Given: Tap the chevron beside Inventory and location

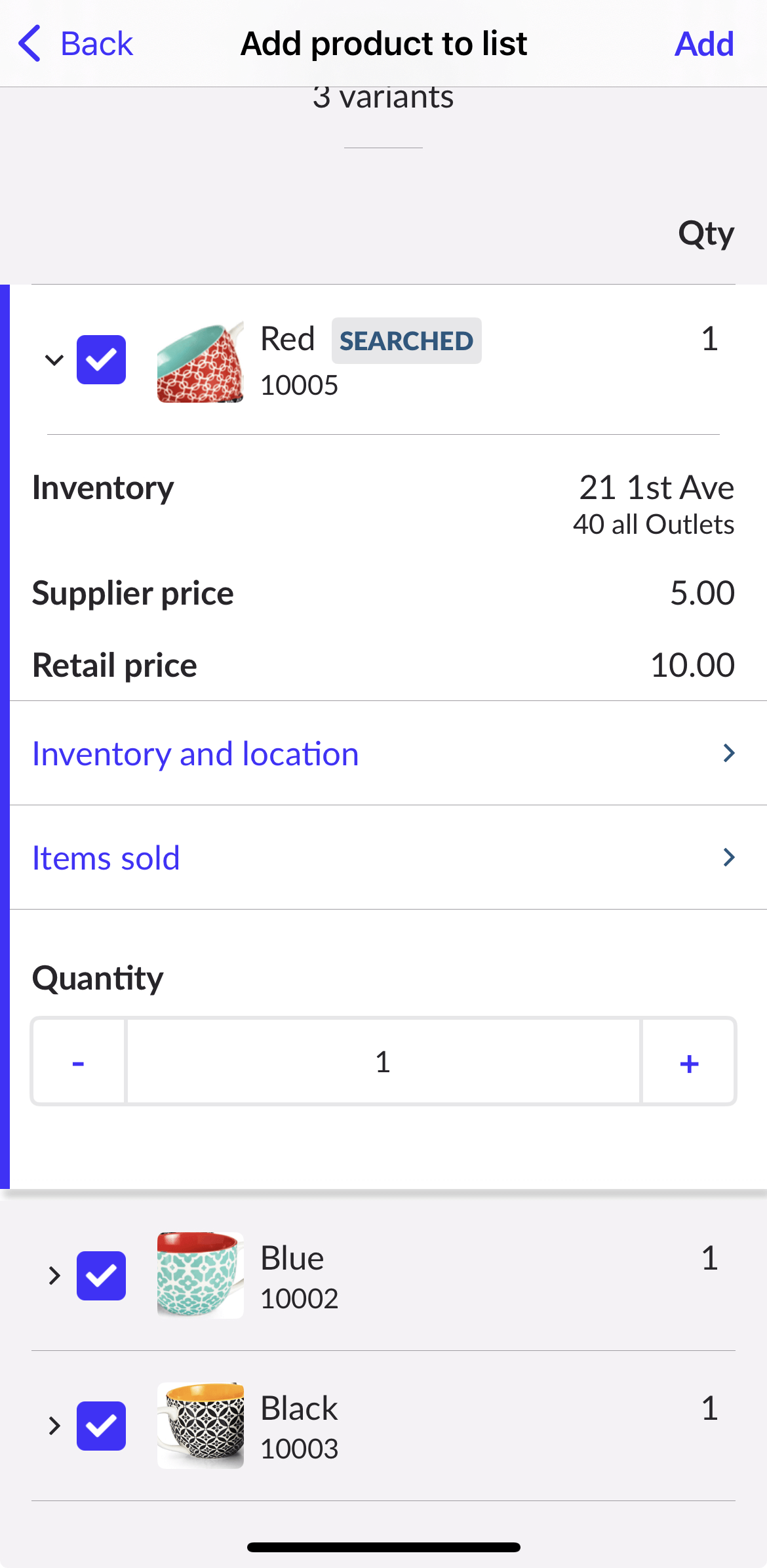Looking at the screenshot, I should pos(728,753).
